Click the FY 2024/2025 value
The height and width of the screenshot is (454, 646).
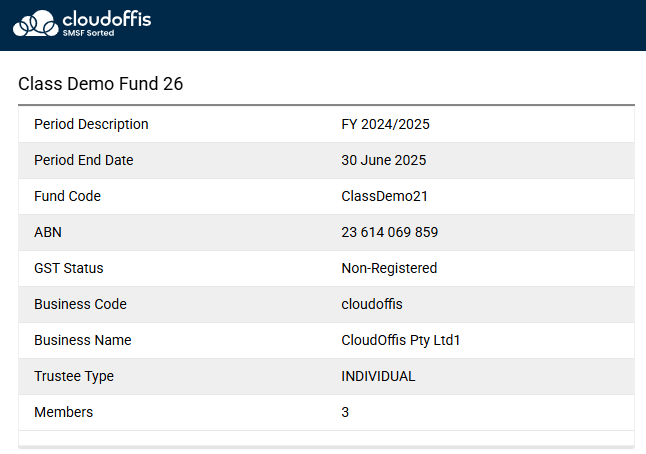click(x=385, y=124)
